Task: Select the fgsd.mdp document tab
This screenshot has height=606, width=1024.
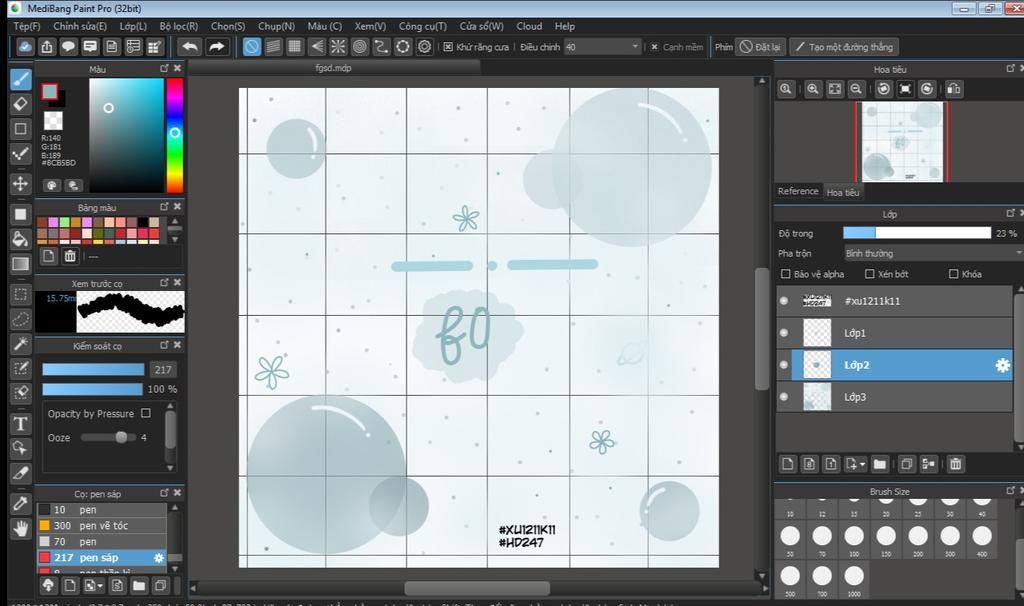Action: [x=333, y=68]
